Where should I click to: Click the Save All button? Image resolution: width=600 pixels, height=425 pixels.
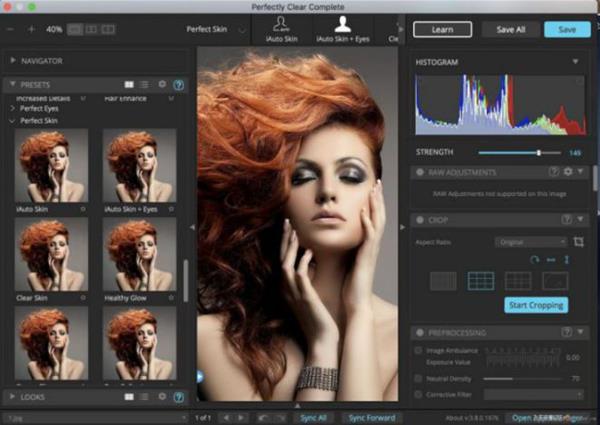(x=510, y=30)
